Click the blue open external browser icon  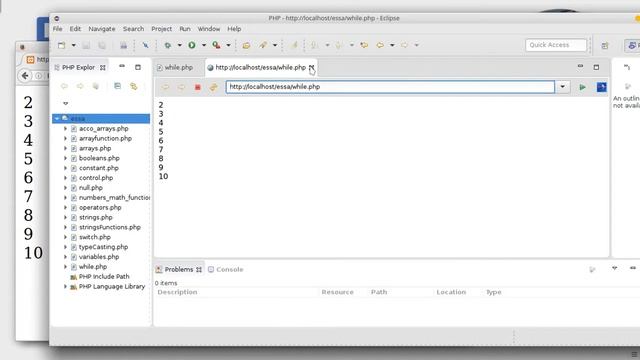click(601, 87)
